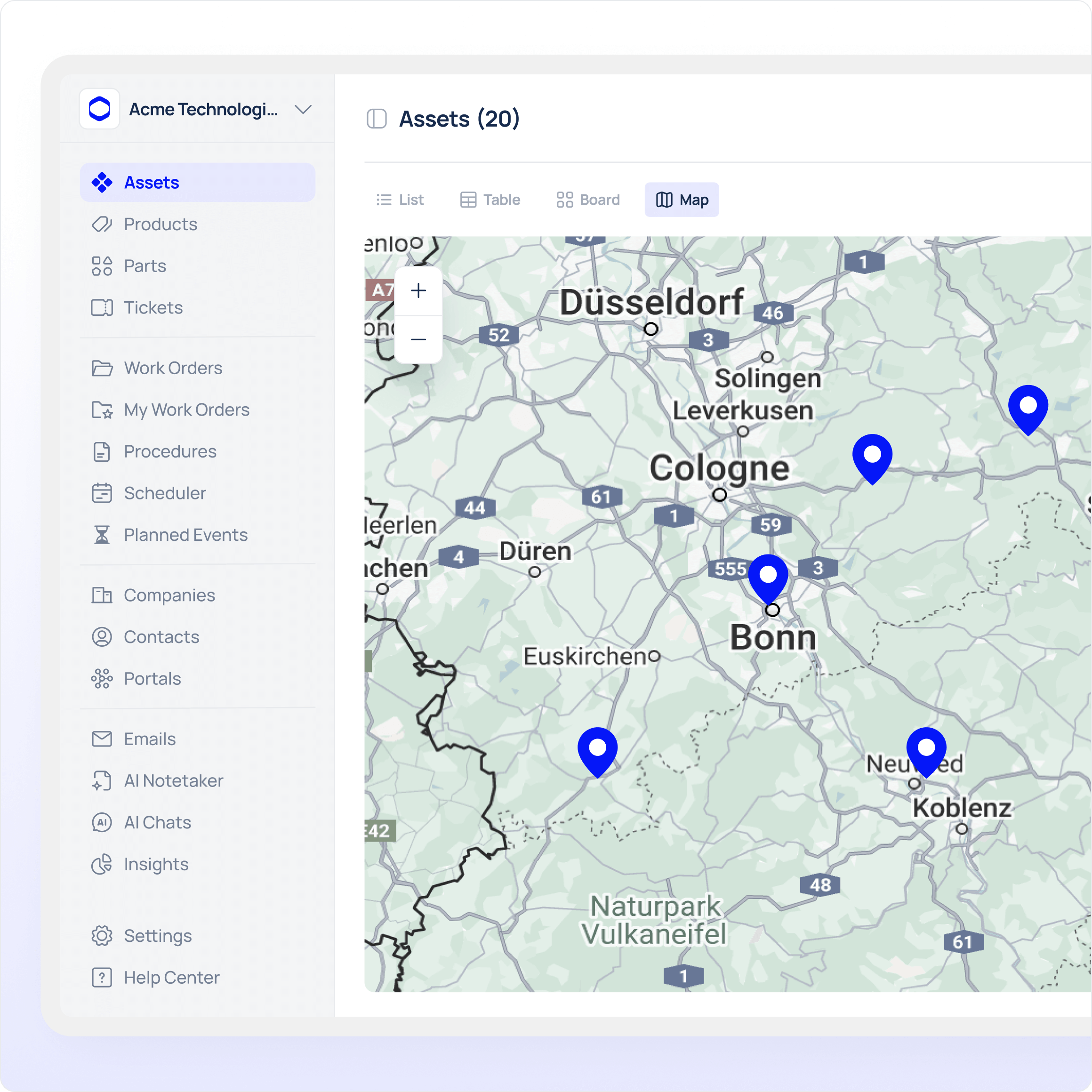The width and height of the screenshot is (1092, 1092).
Task: Open Products from the sidebar
Action: click(x=160, y=225)
